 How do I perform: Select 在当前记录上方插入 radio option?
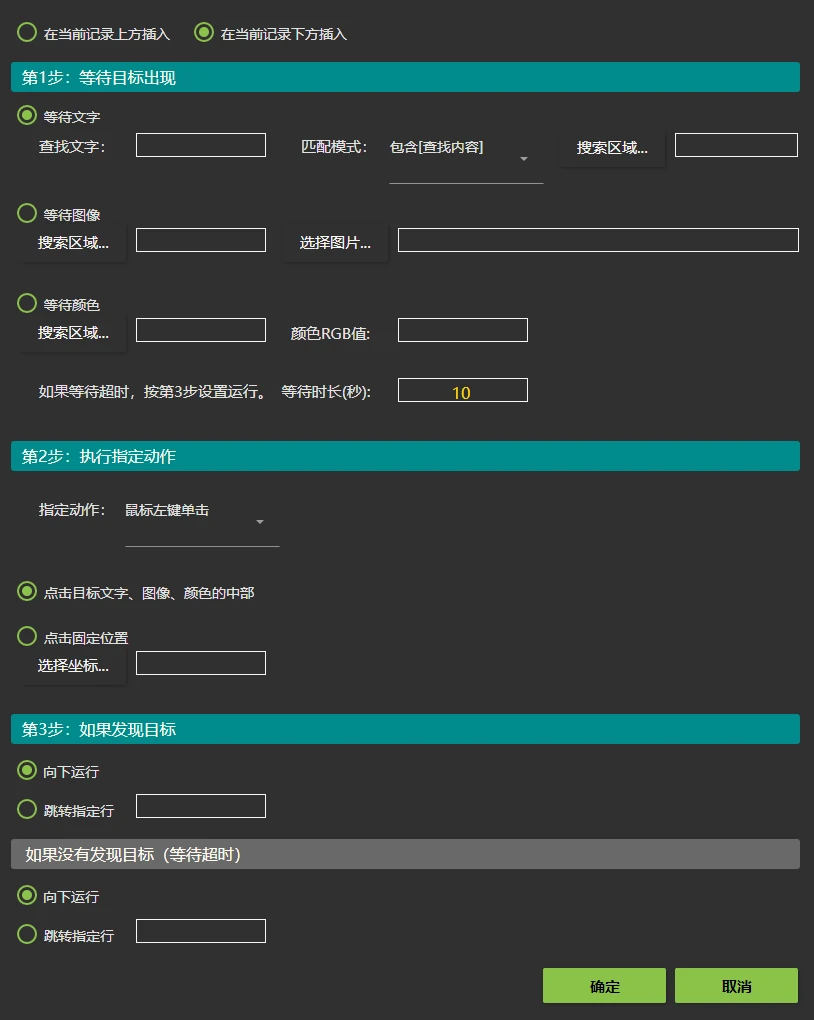pyautogui.click(x=28, y=33)
